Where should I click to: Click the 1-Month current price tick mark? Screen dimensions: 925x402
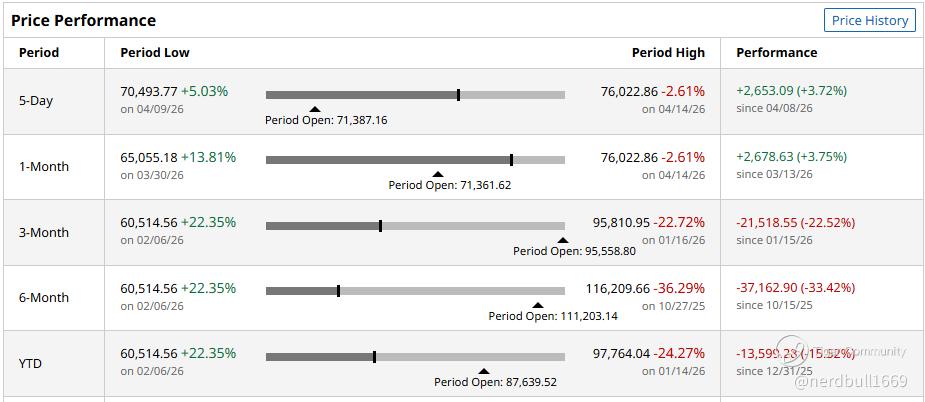point(511,160)
